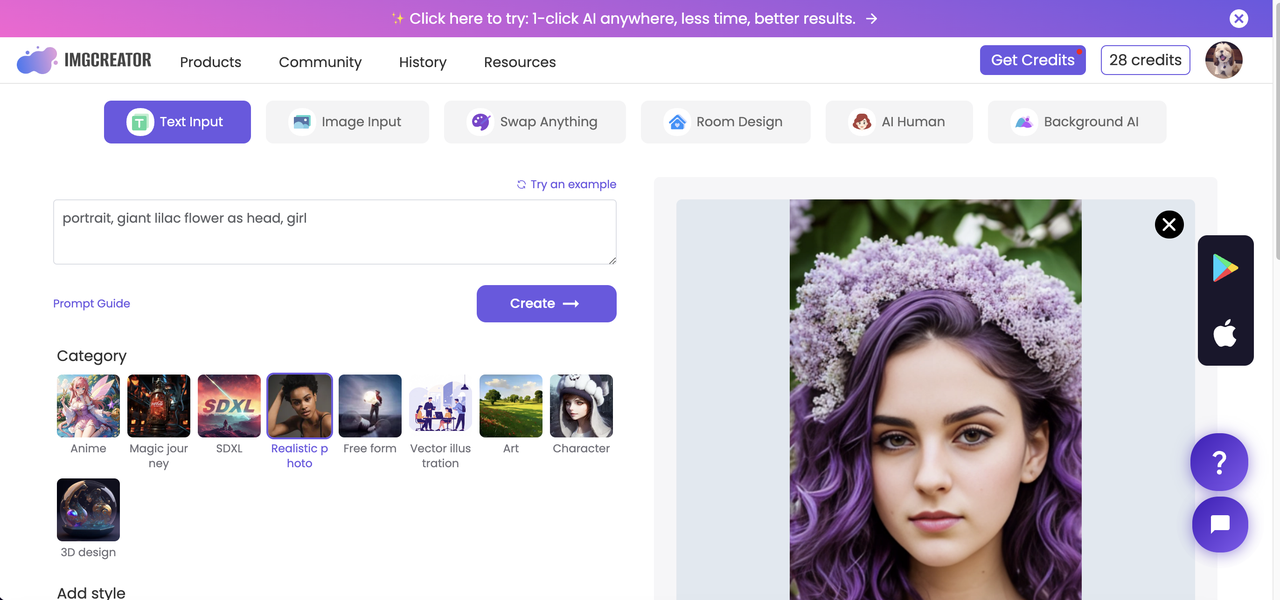Switch to the Image Input tab

(x=347, y=122)
